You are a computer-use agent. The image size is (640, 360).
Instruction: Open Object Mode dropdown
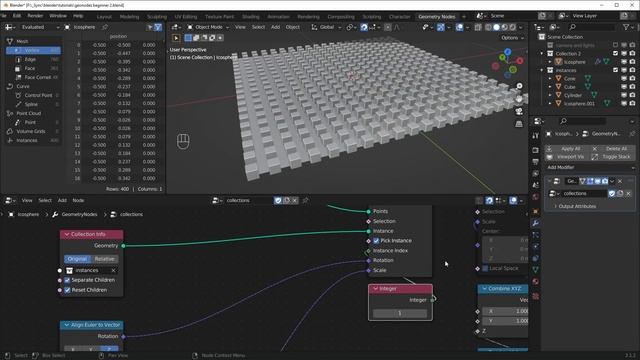[x=208, y=27]
